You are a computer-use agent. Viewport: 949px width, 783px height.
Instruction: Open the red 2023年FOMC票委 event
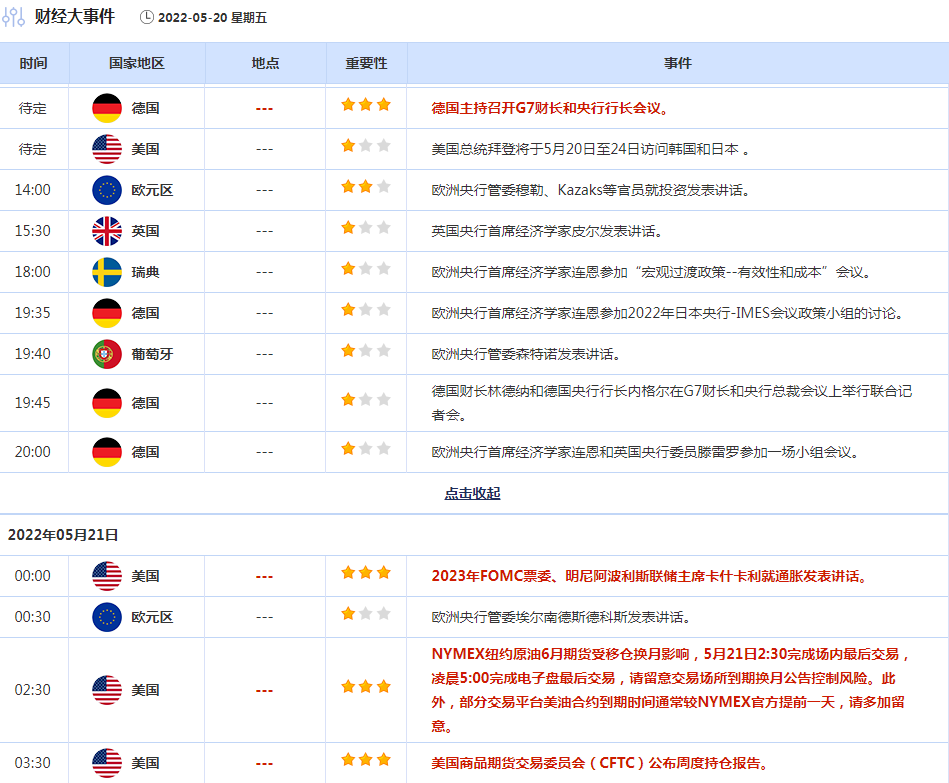click(649, 576)
